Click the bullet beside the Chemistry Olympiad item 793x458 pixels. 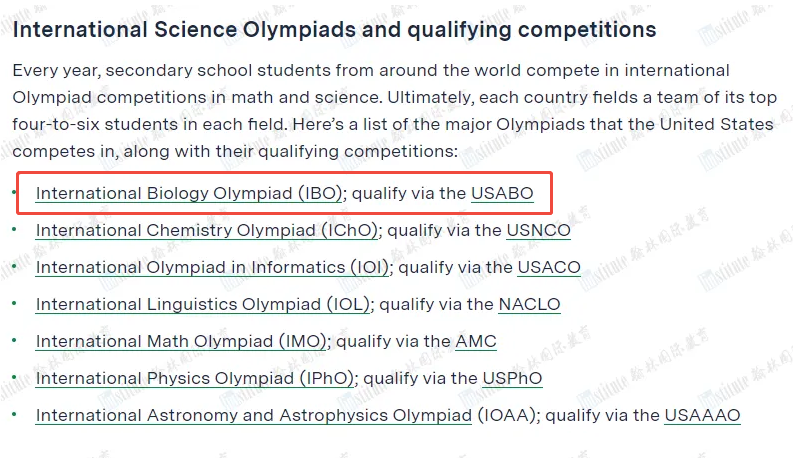(14, 229)
